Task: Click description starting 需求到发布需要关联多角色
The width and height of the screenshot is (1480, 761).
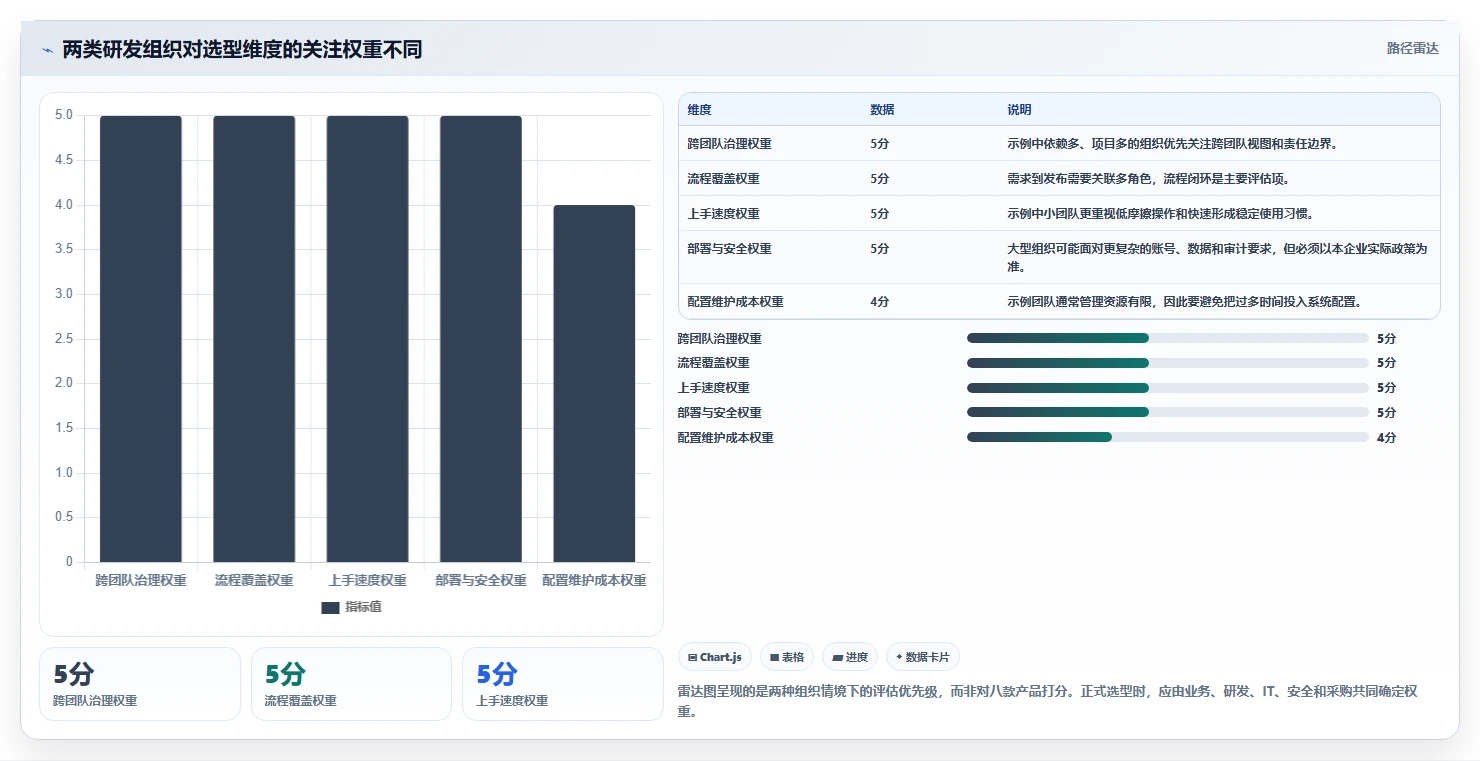Action: click(1148, 179)
